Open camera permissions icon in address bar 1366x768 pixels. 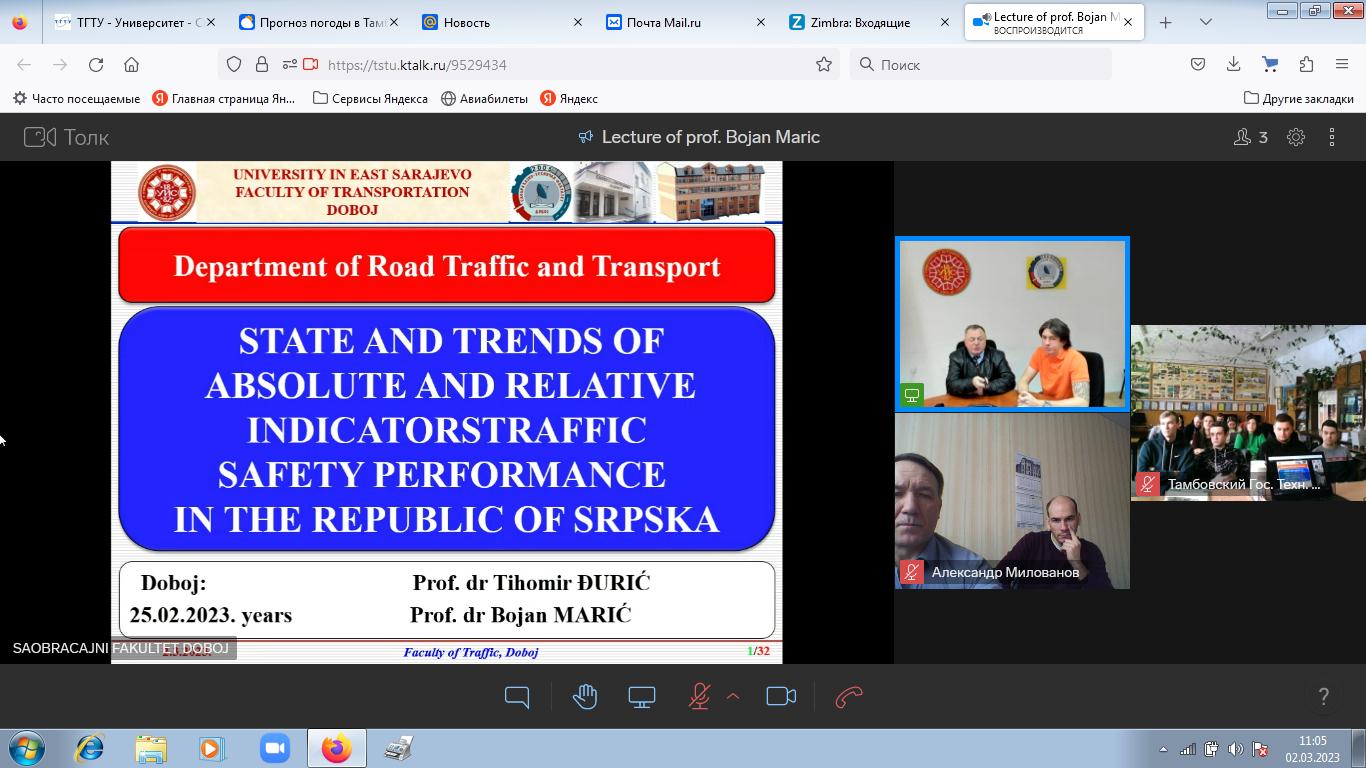[x=310, y=64]
